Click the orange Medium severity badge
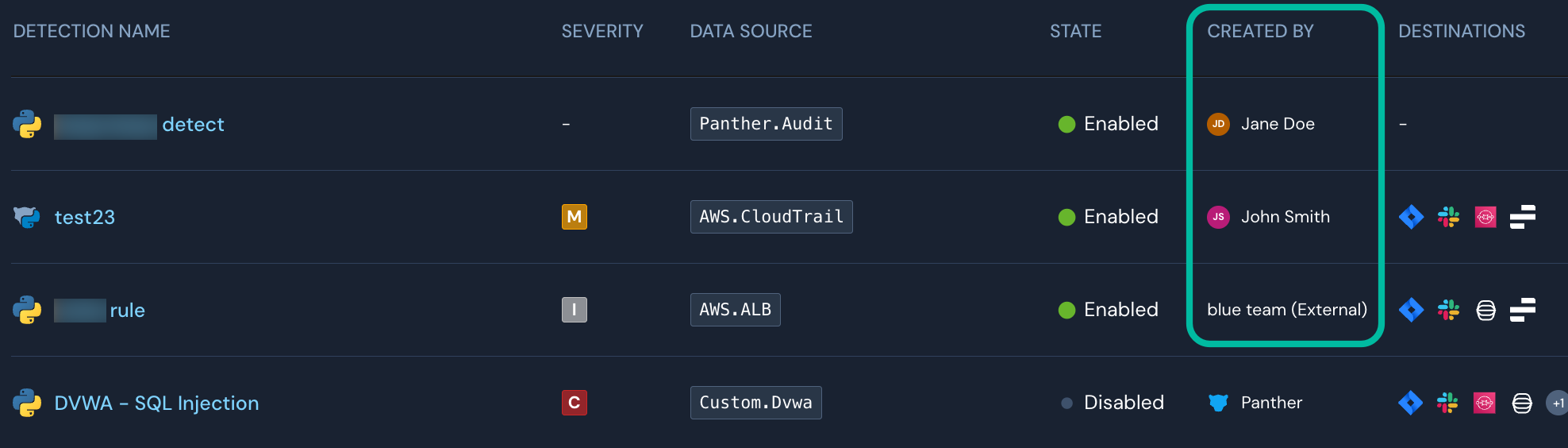Screen dimensions: 1568x448 575,217
